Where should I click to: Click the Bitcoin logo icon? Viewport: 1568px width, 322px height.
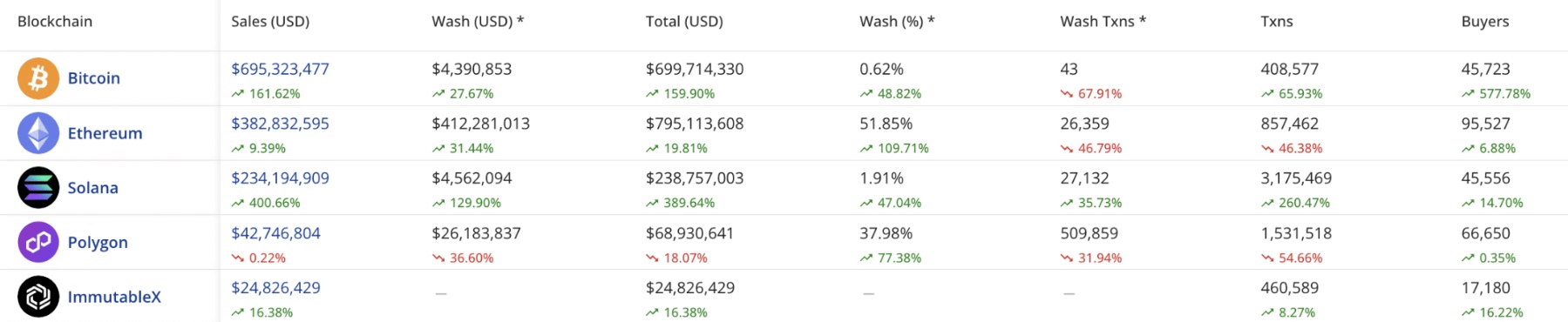[x=38, y=78]
